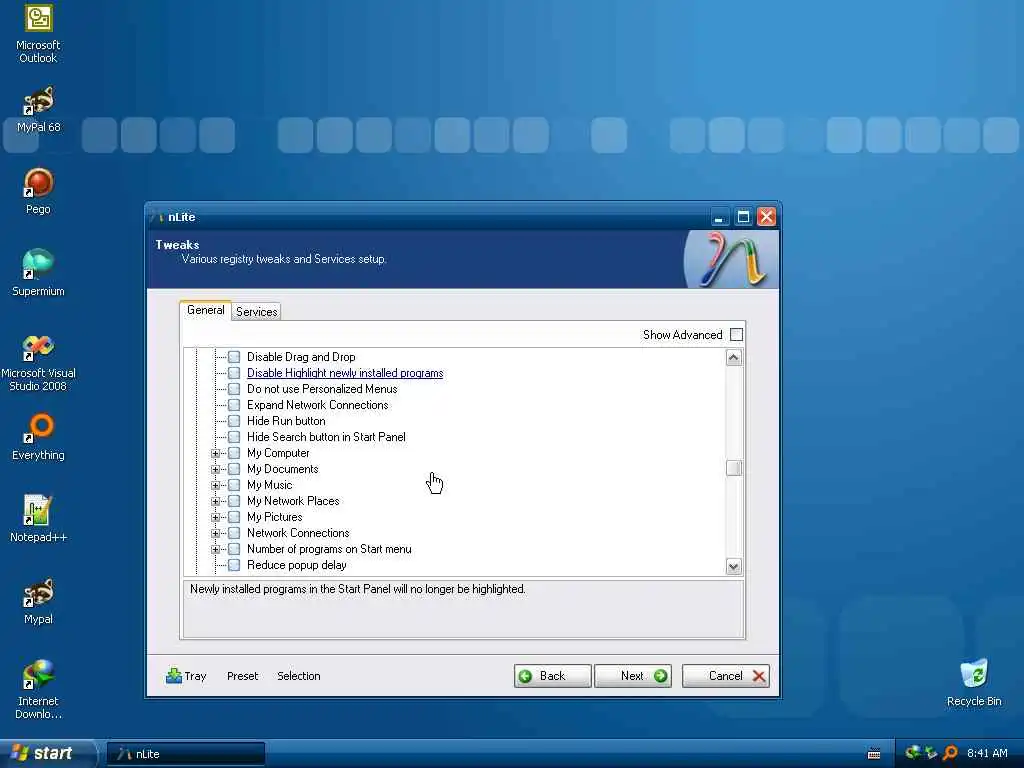Expand the My Music tree node
Image resolution: width=1024 pixels, height=768 pixels.
coord(216,485)
